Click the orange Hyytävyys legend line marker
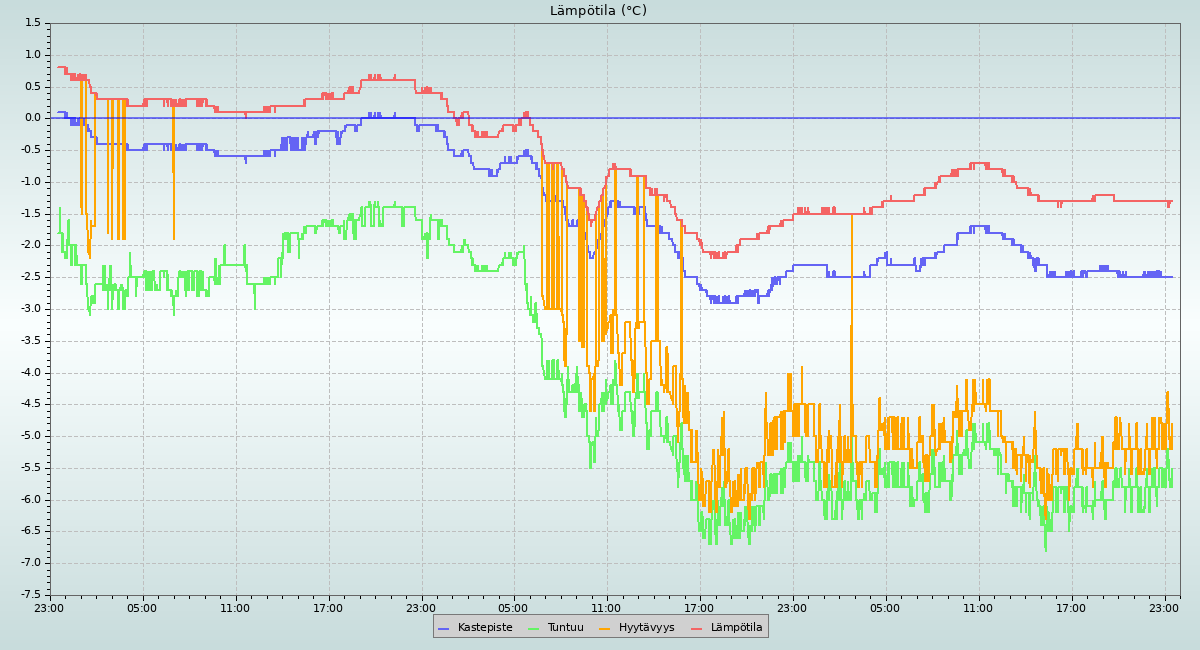Image resolution: width=1200 pixels, height=650 pixels. tap(605, 627)
